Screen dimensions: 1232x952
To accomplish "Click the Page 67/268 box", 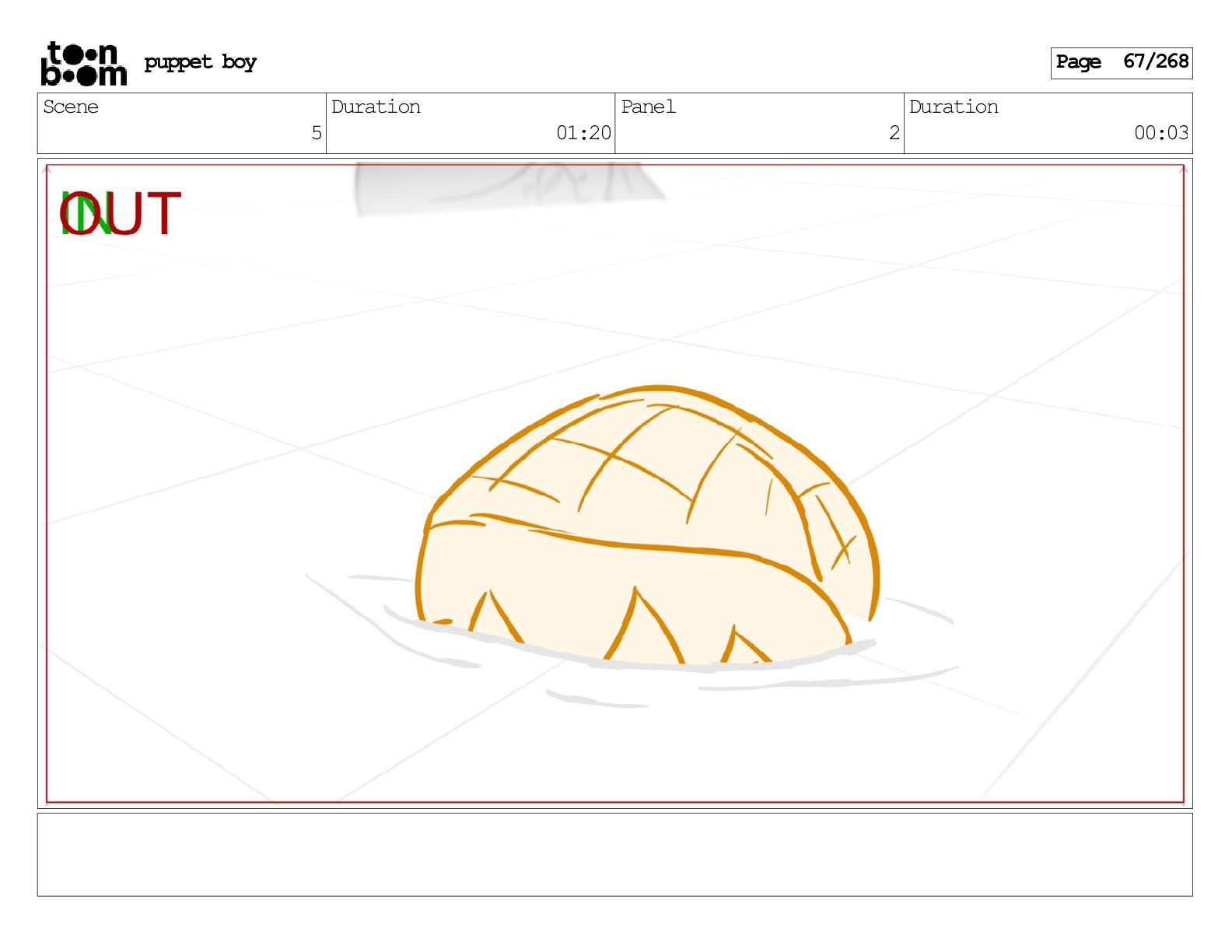I will point(1121,62).
